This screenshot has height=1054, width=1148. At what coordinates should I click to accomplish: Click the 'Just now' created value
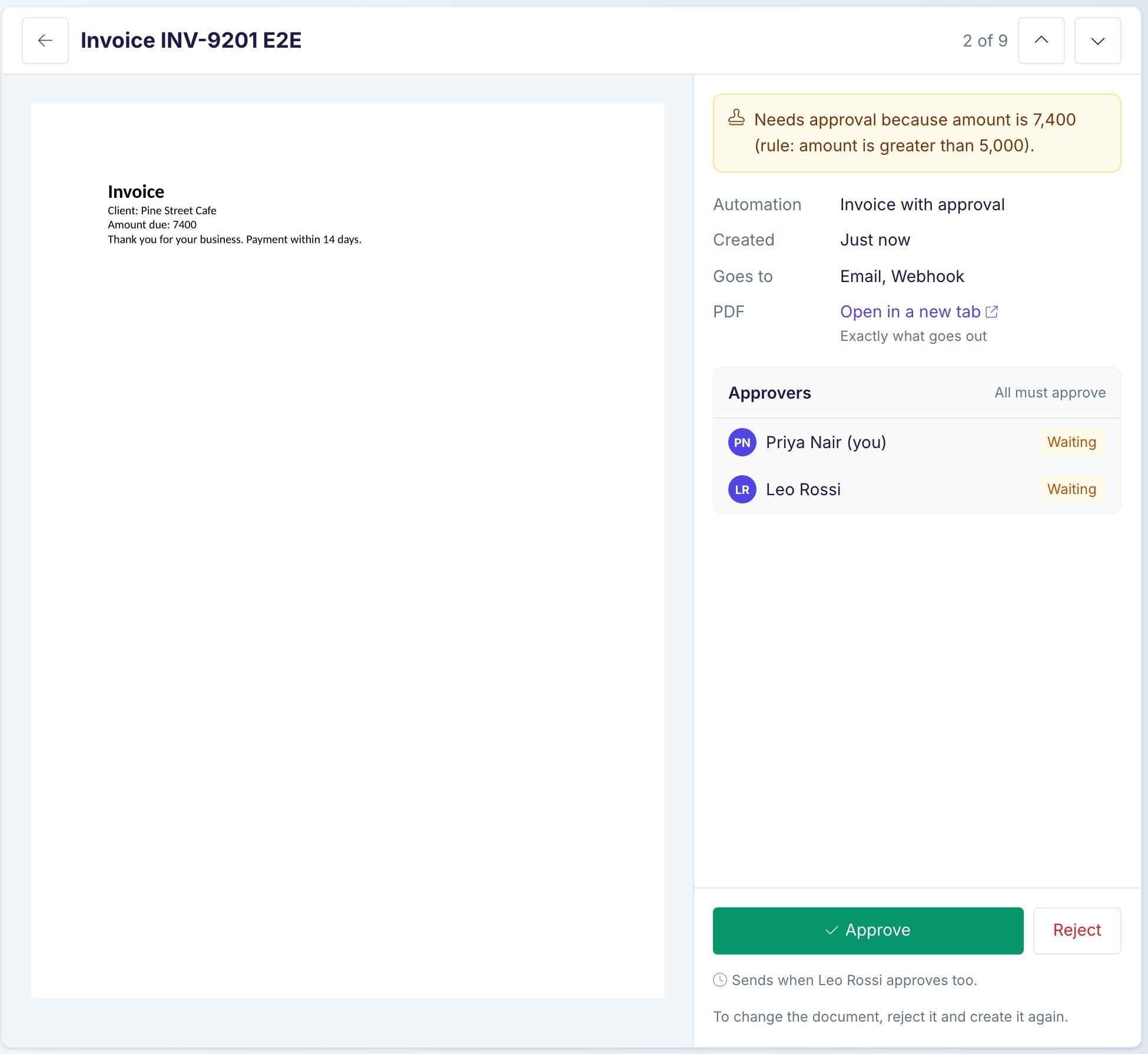pyautogui.click(x=875, y=240)
